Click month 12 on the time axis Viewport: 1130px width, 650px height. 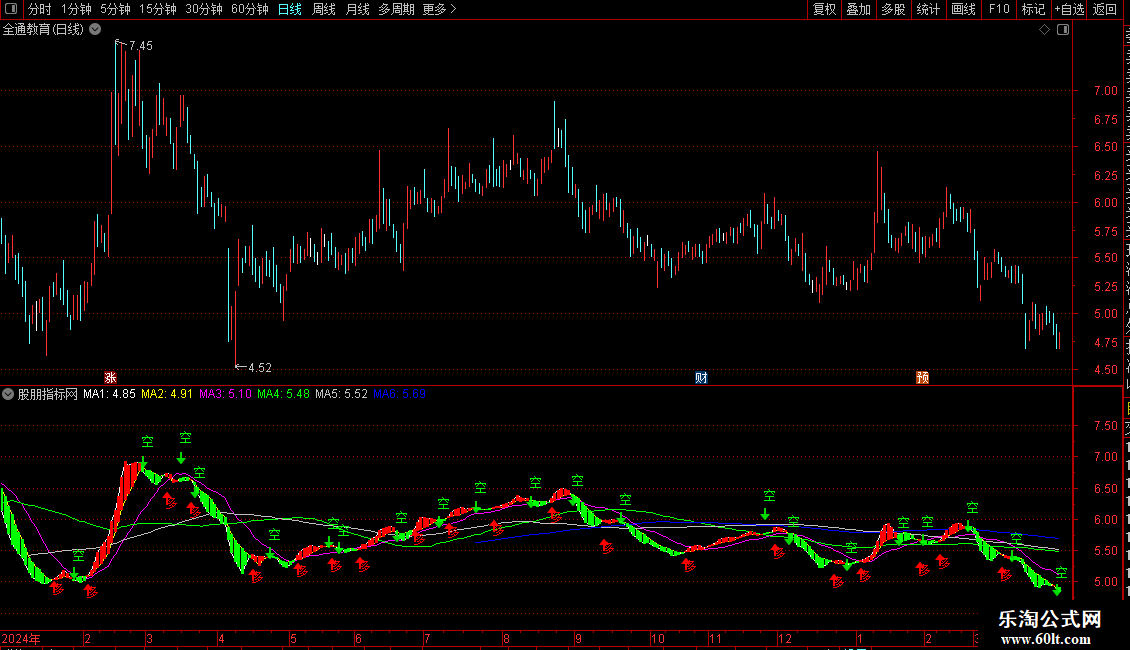[785, 638]
